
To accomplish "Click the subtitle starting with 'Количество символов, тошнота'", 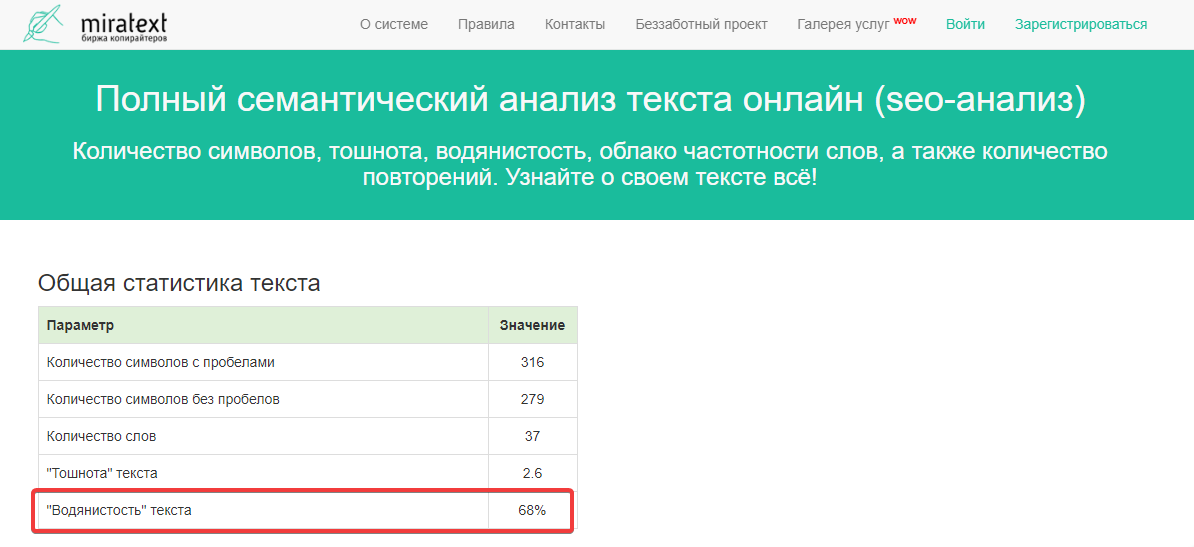I will click(x=590, y=164).
